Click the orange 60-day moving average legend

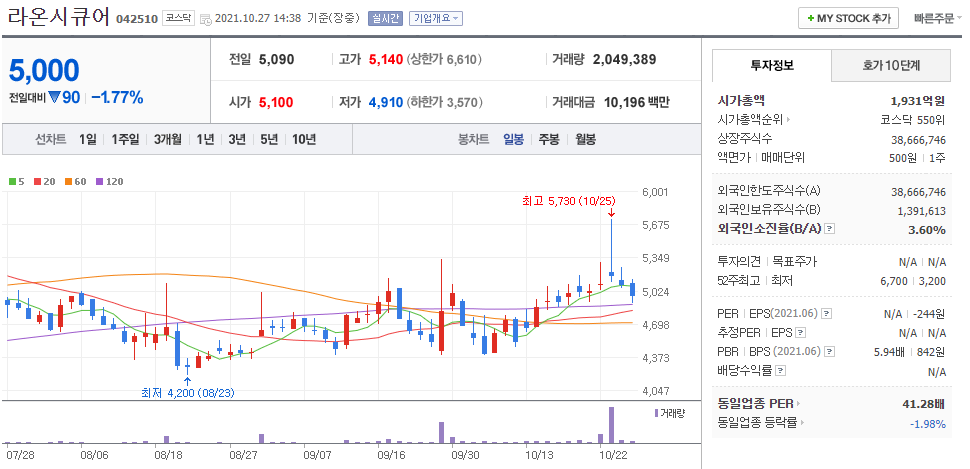coord(75,182)
